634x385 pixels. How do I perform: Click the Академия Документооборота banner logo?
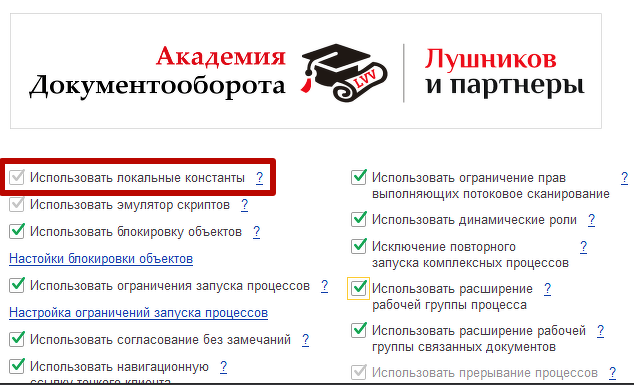tap(306, 71)
